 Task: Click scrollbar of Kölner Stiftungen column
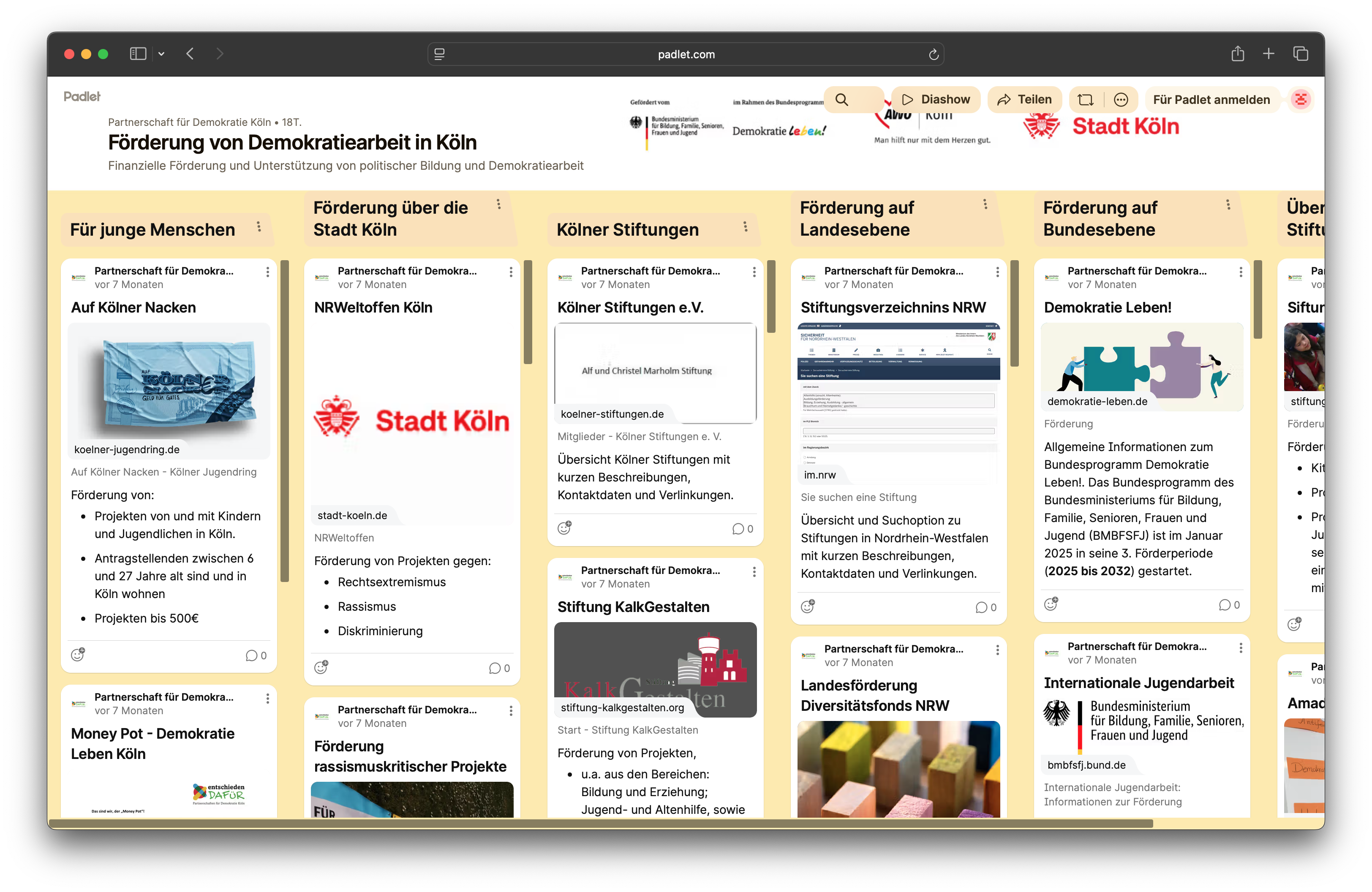[x=771, y=296]
